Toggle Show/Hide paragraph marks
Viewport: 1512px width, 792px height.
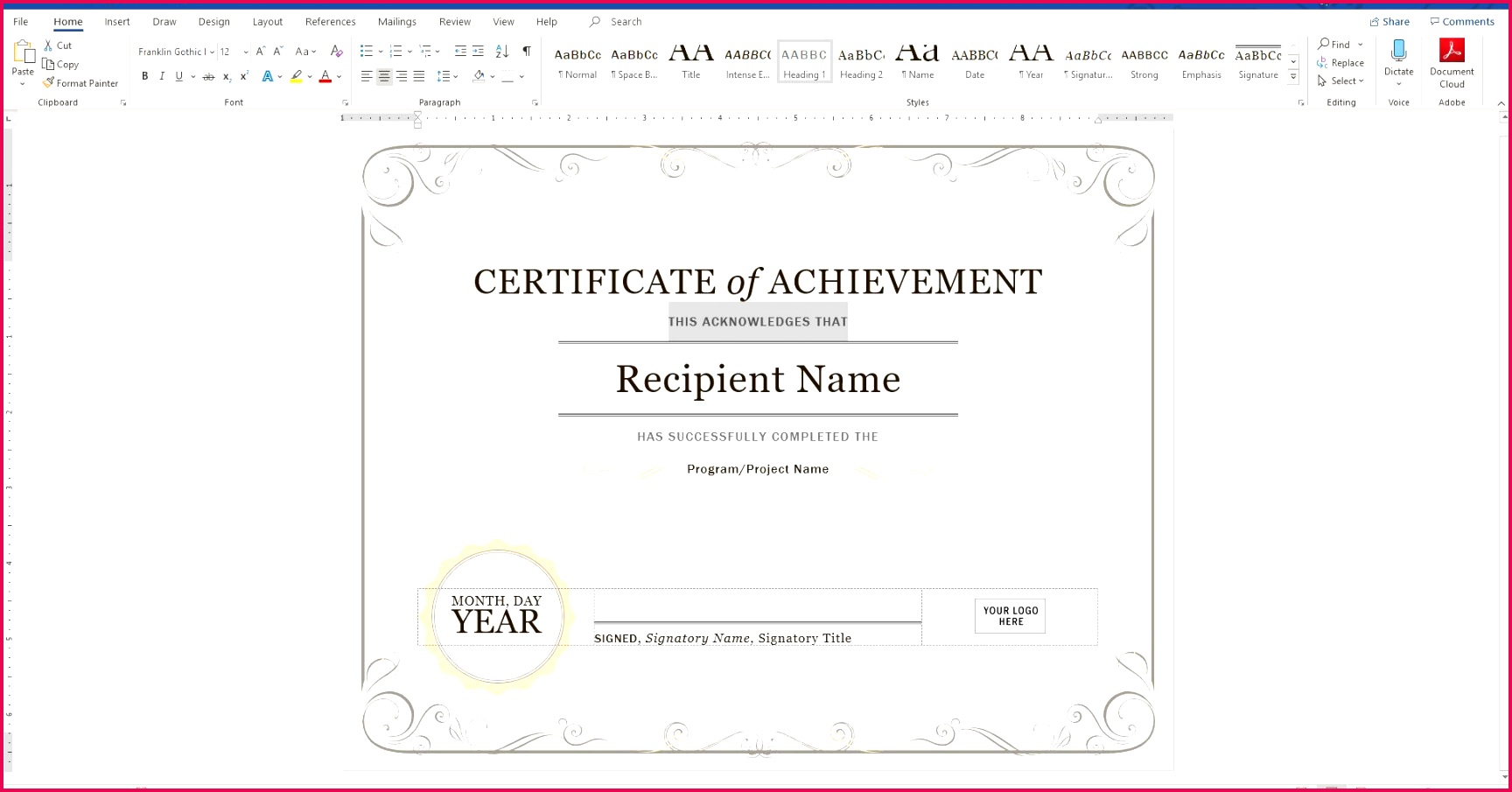tap(527, 52)
